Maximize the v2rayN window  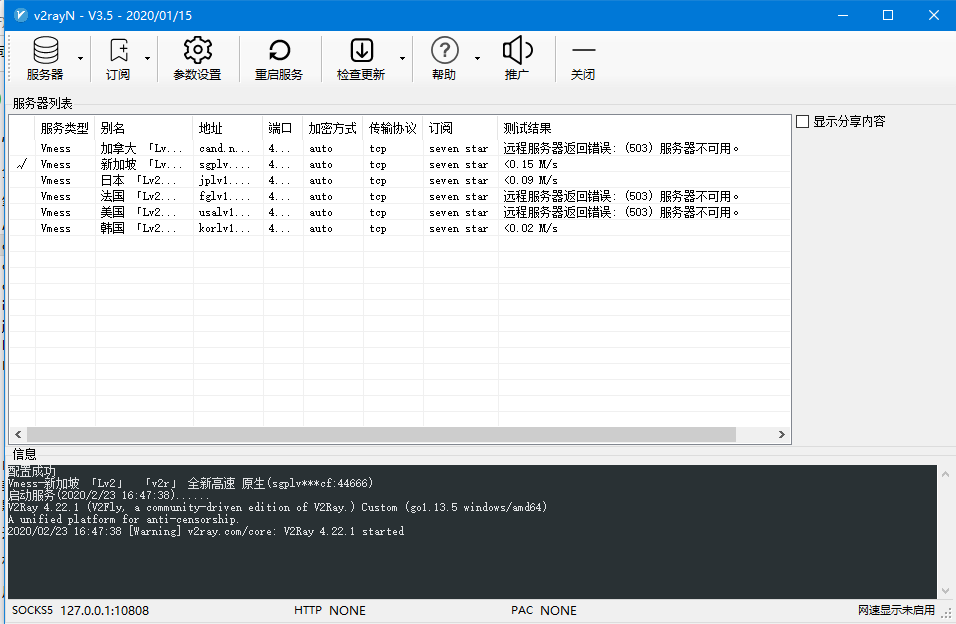point(888,15)
